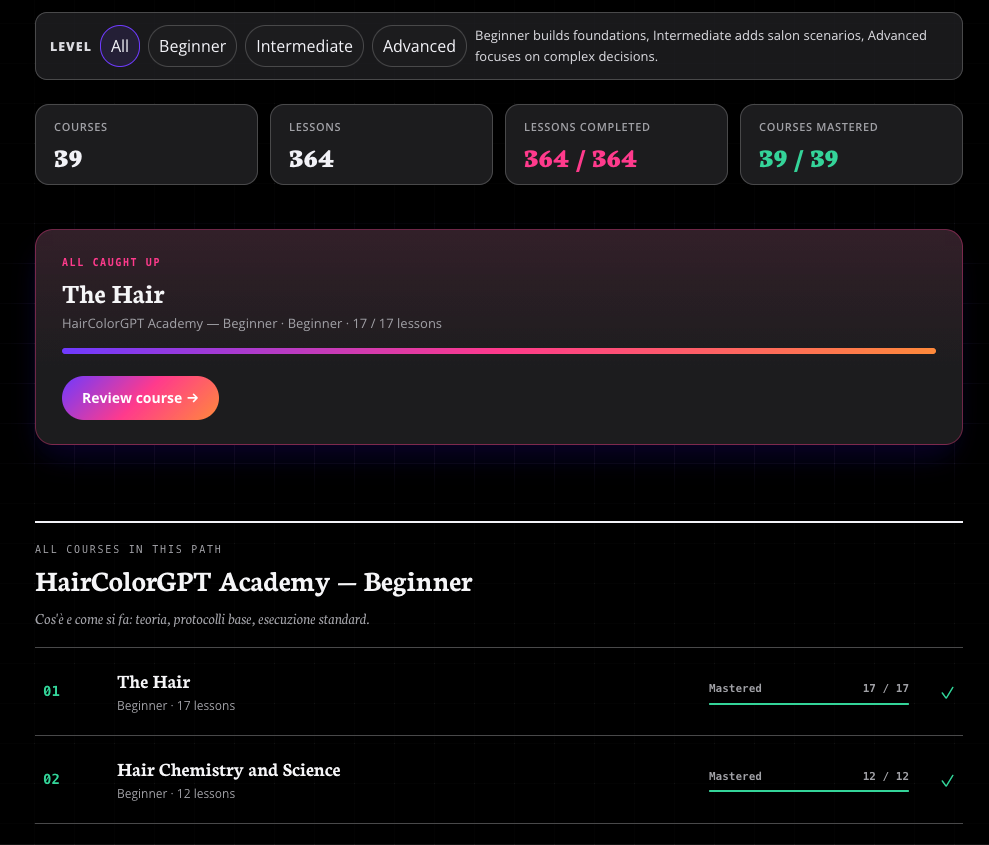Click the arrow in Review course button
This screenshot has height=845, width=989.
coord(193,398)
